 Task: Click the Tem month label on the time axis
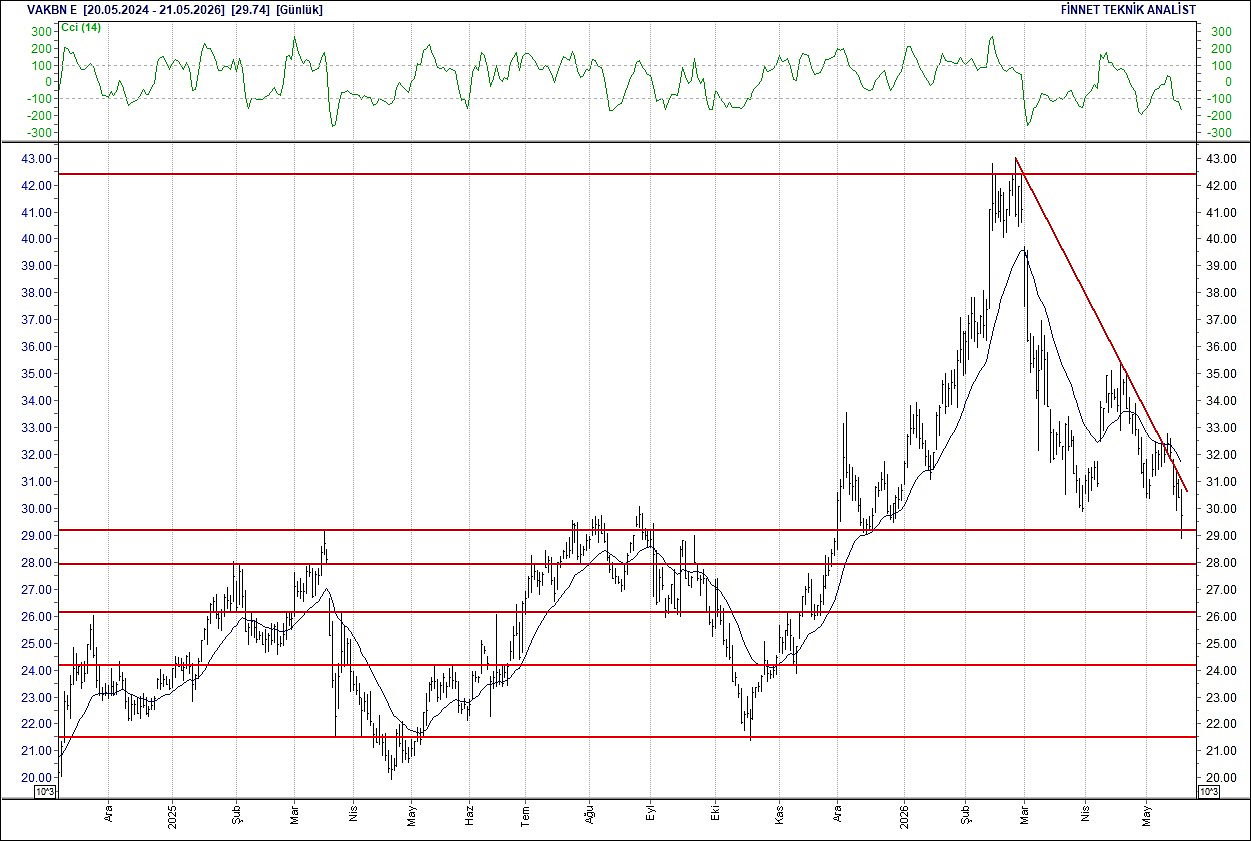click(526, 814)
